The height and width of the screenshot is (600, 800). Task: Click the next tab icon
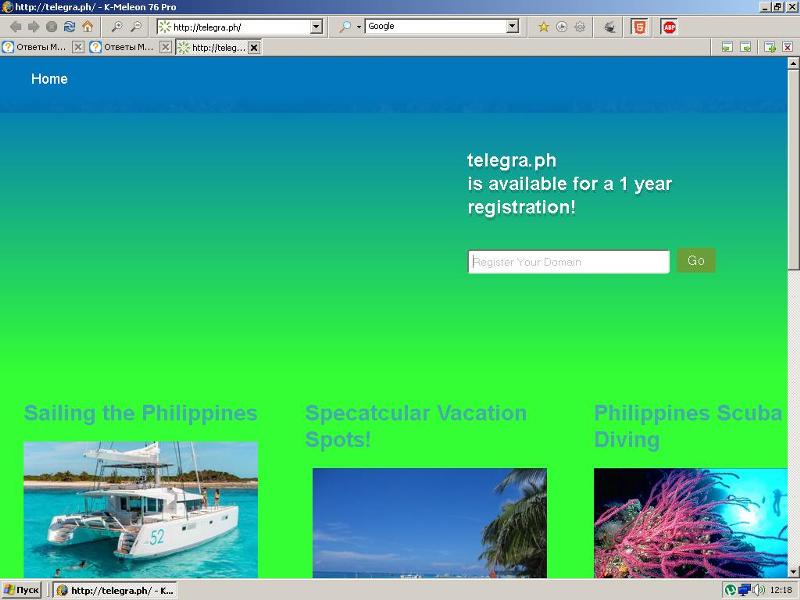point(746,47)
